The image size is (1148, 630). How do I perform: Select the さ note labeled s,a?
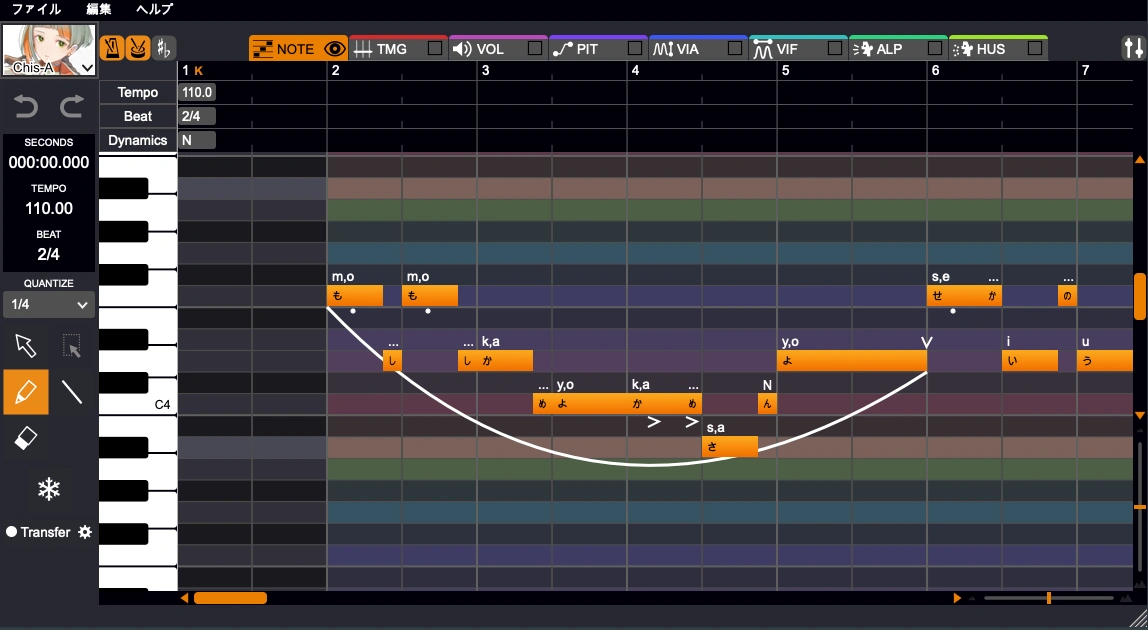click(730, 446)
